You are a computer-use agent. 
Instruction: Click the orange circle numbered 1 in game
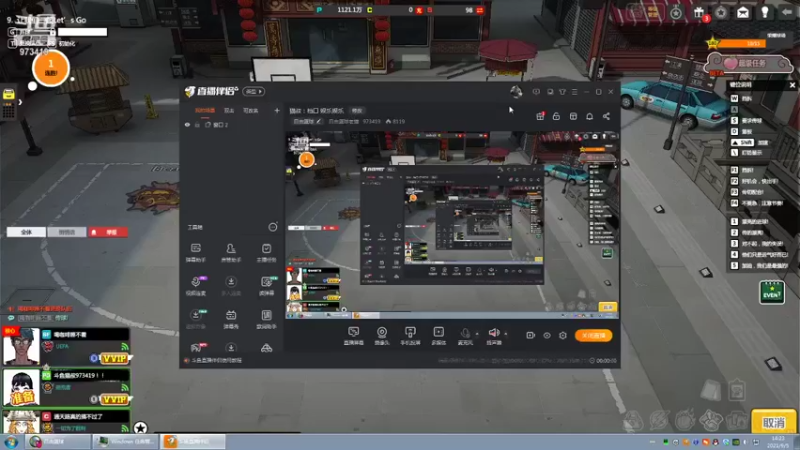(51, 68)
